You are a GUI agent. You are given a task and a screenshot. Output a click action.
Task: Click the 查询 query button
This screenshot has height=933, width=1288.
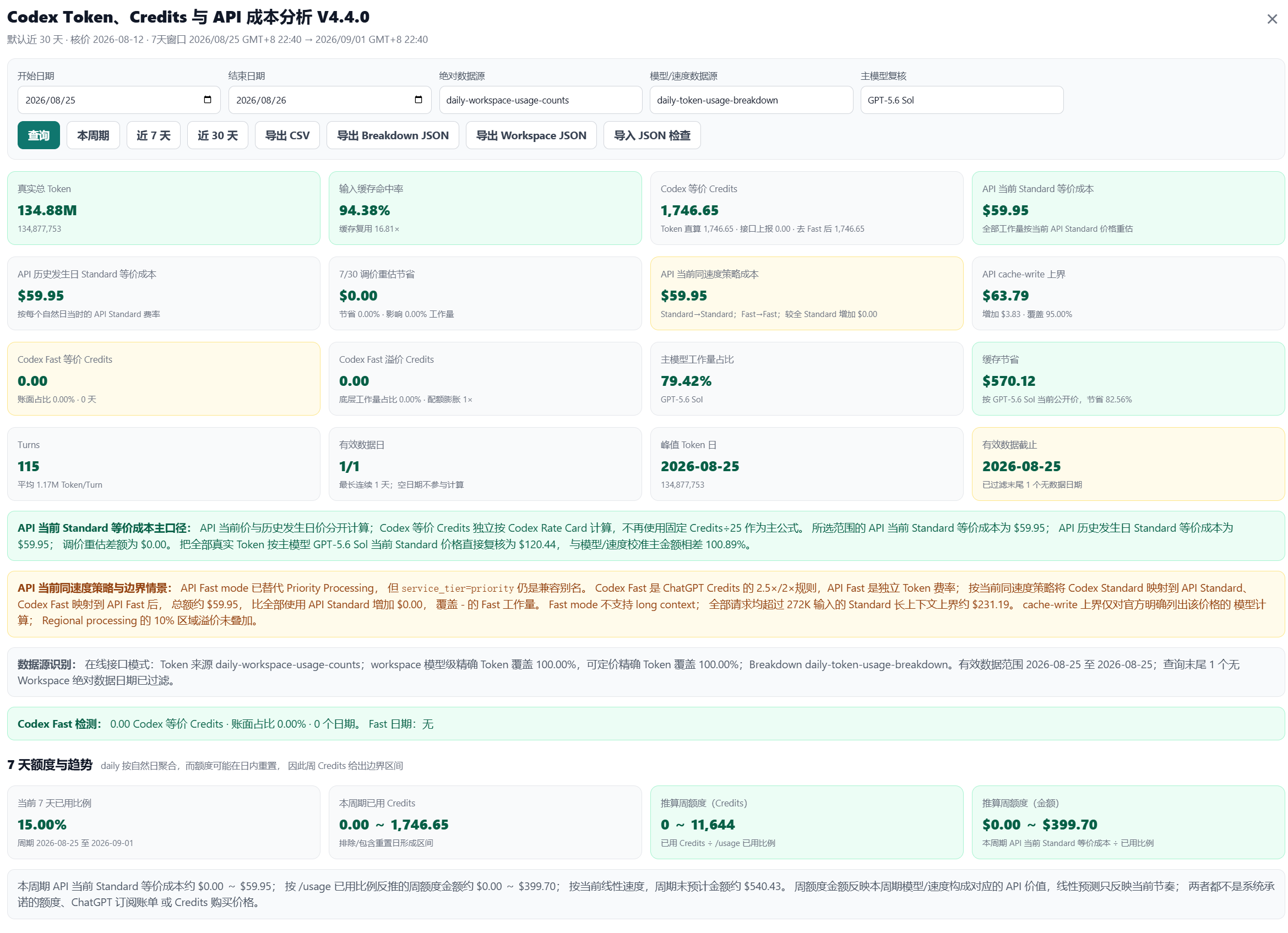(x=39, y=135)
